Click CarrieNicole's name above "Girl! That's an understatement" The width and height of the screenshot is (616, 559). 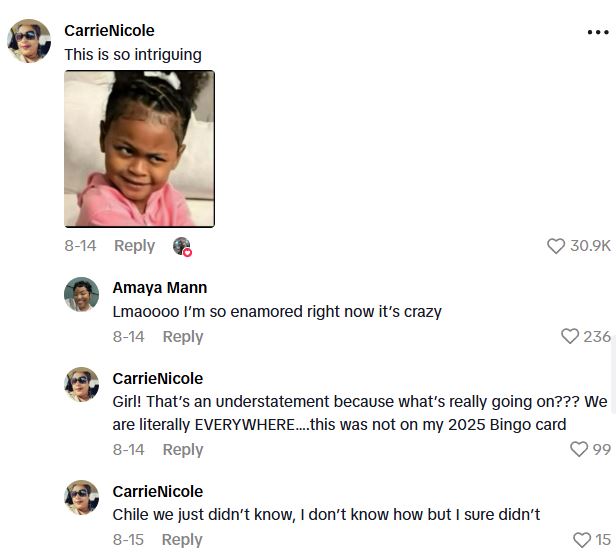coord(157,379)
